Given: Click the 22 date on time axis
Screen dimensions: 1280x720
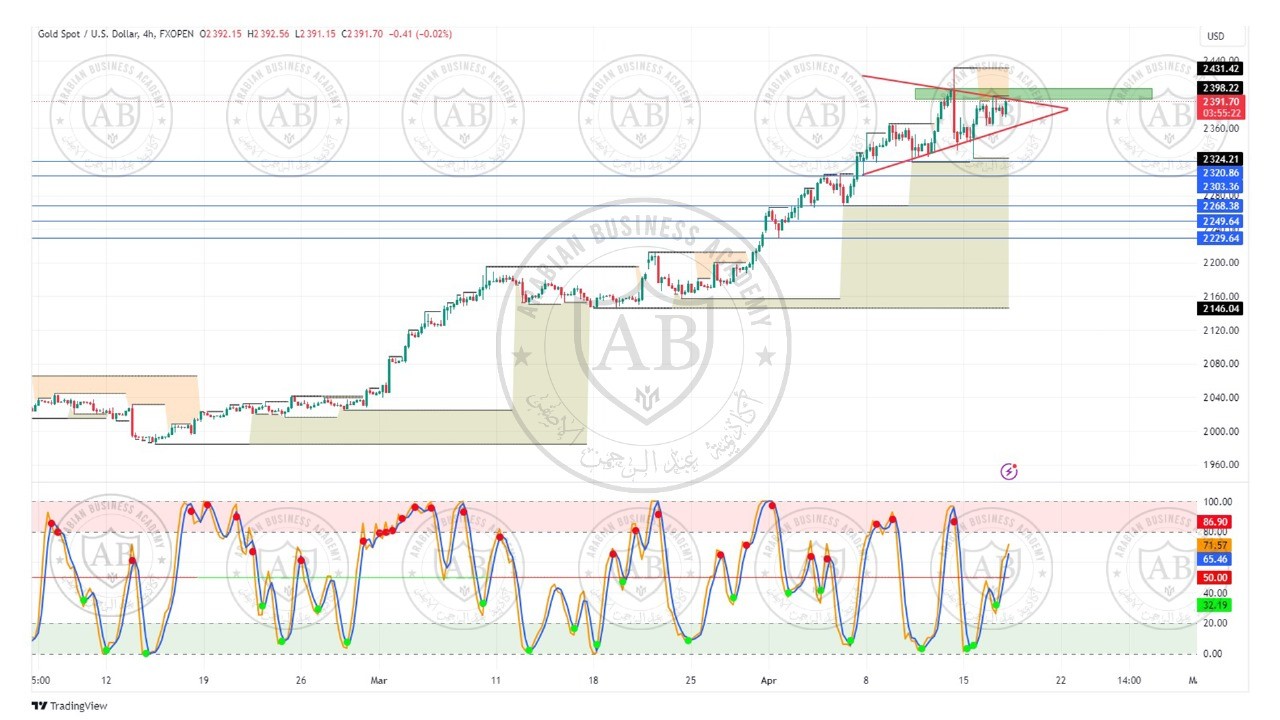Looking at the screenshot, I should pyautogui.click(x=1060, y=680).
